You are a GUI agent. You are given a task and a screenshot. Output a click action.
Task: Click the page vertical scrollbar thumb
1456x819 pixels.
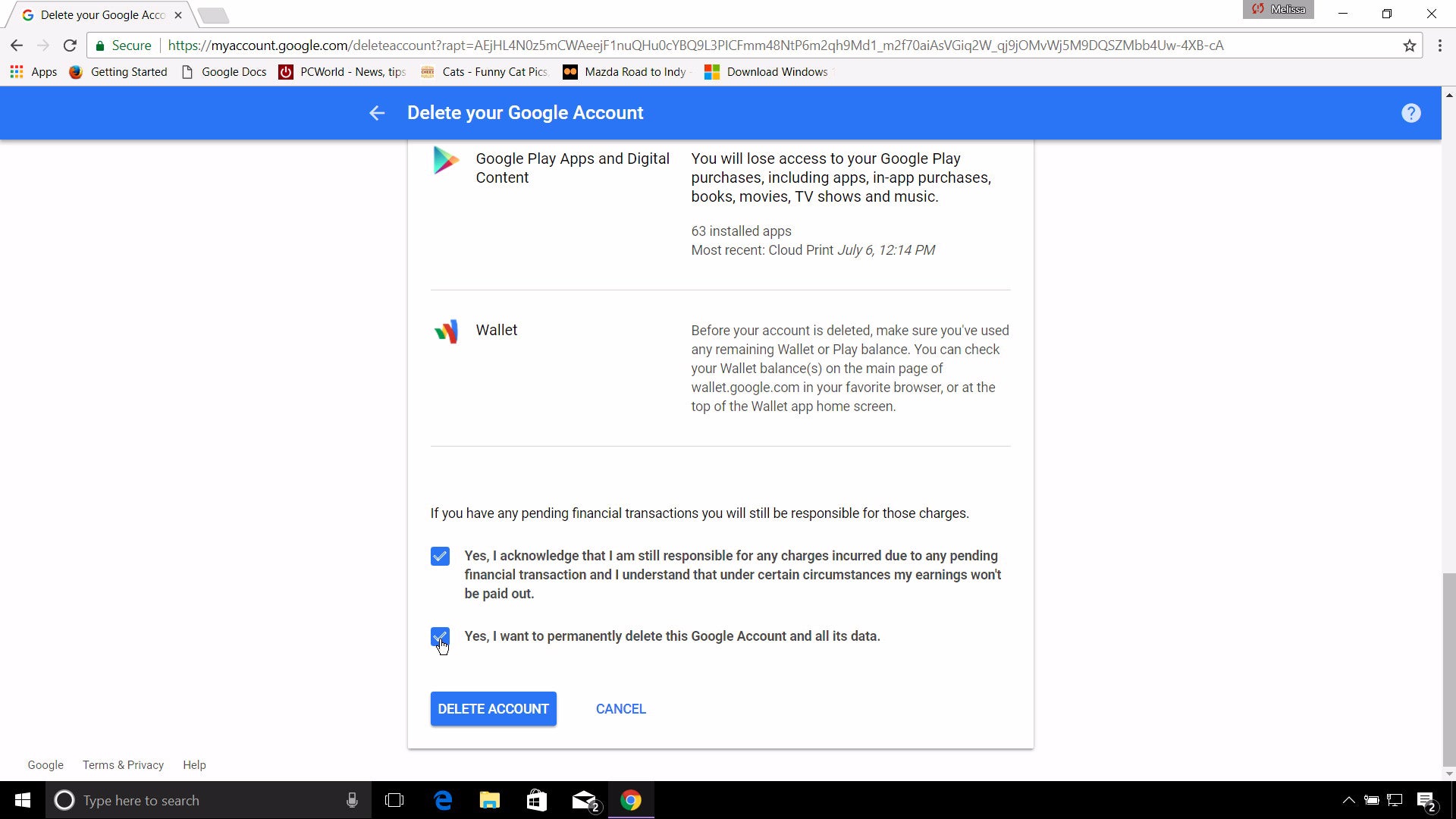(x=1449, y=670)
